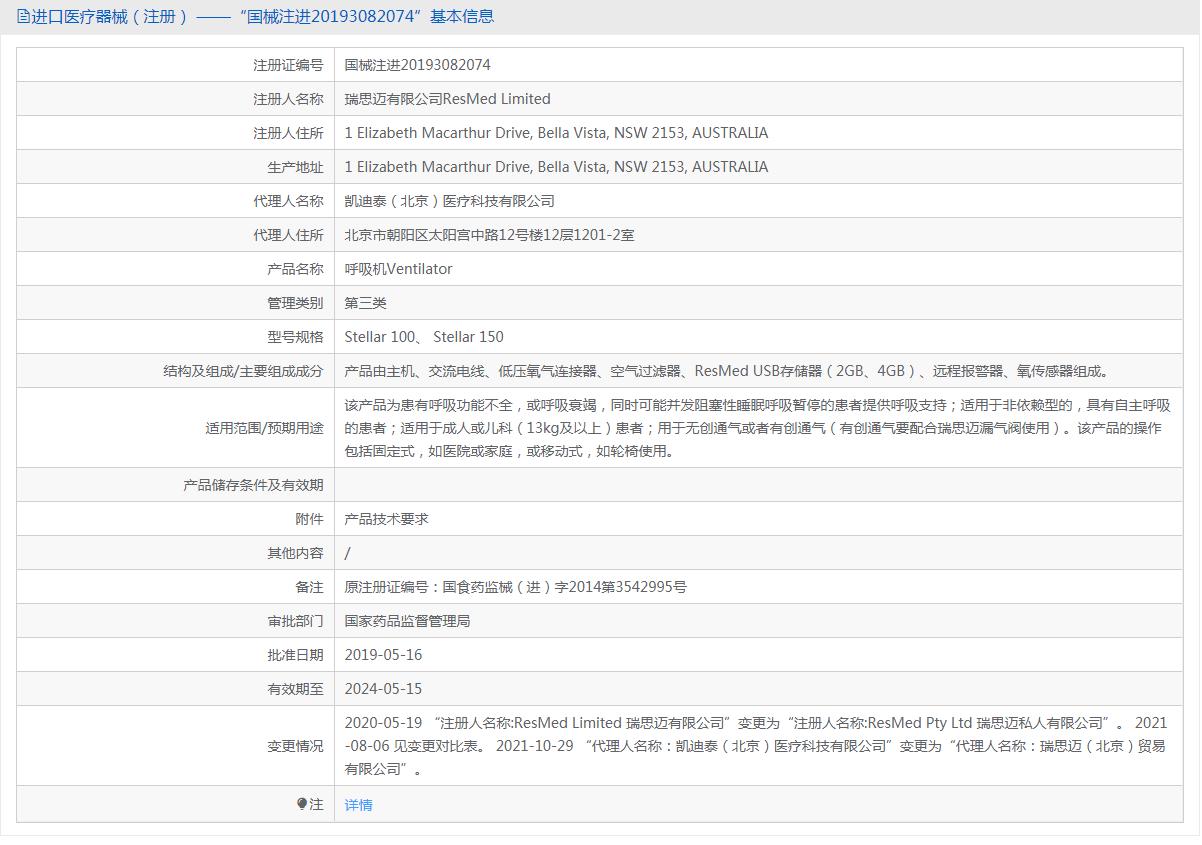Select 国家药品监督管理局 text

pos(408,621)
